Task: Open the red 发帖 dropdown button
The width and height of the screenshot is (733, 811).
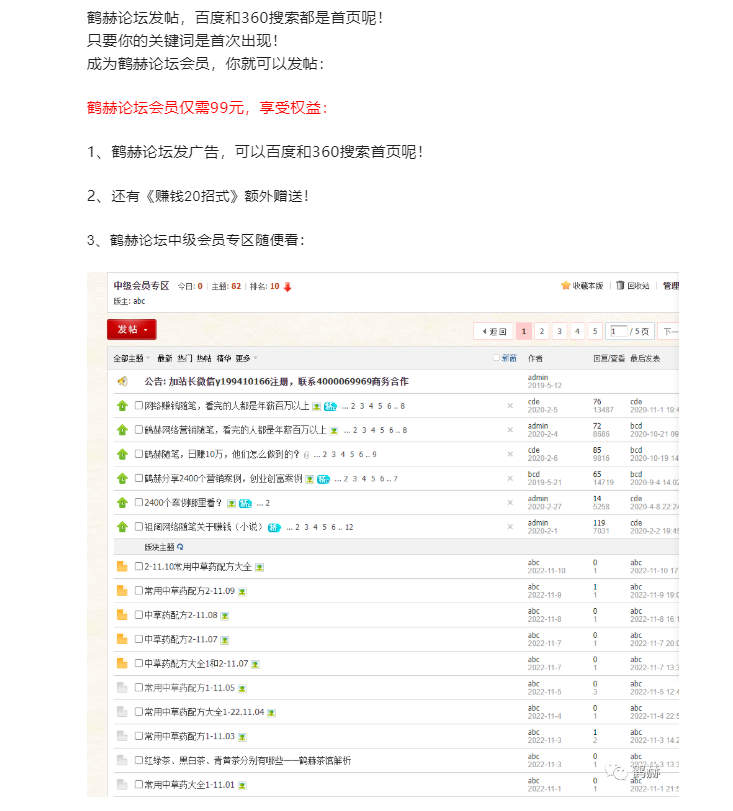Action: [x=132, y=329]
